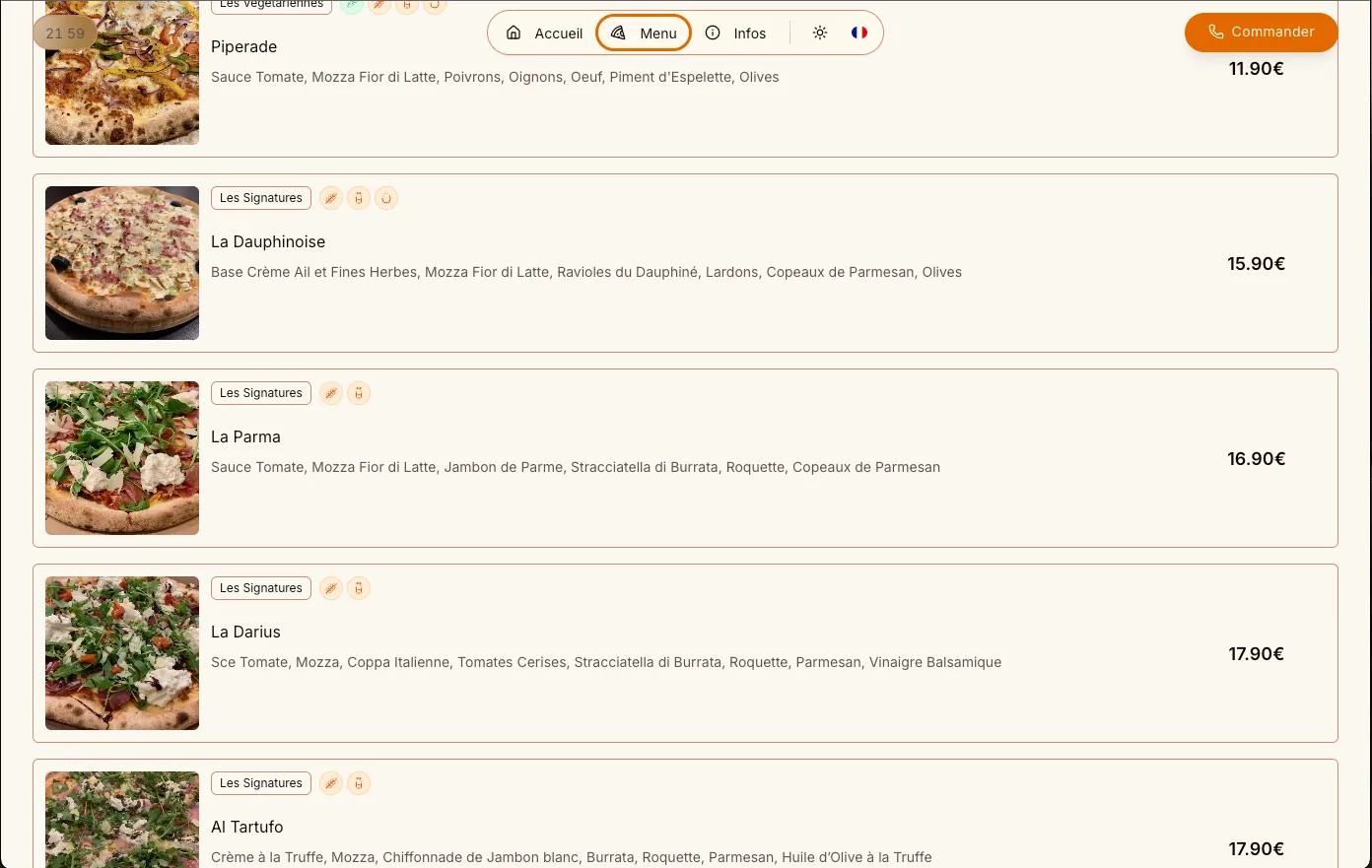Screen dimensions: 1372x868
Task: Open the La Darius pizza photo
Action: click(x=122, y=653)
